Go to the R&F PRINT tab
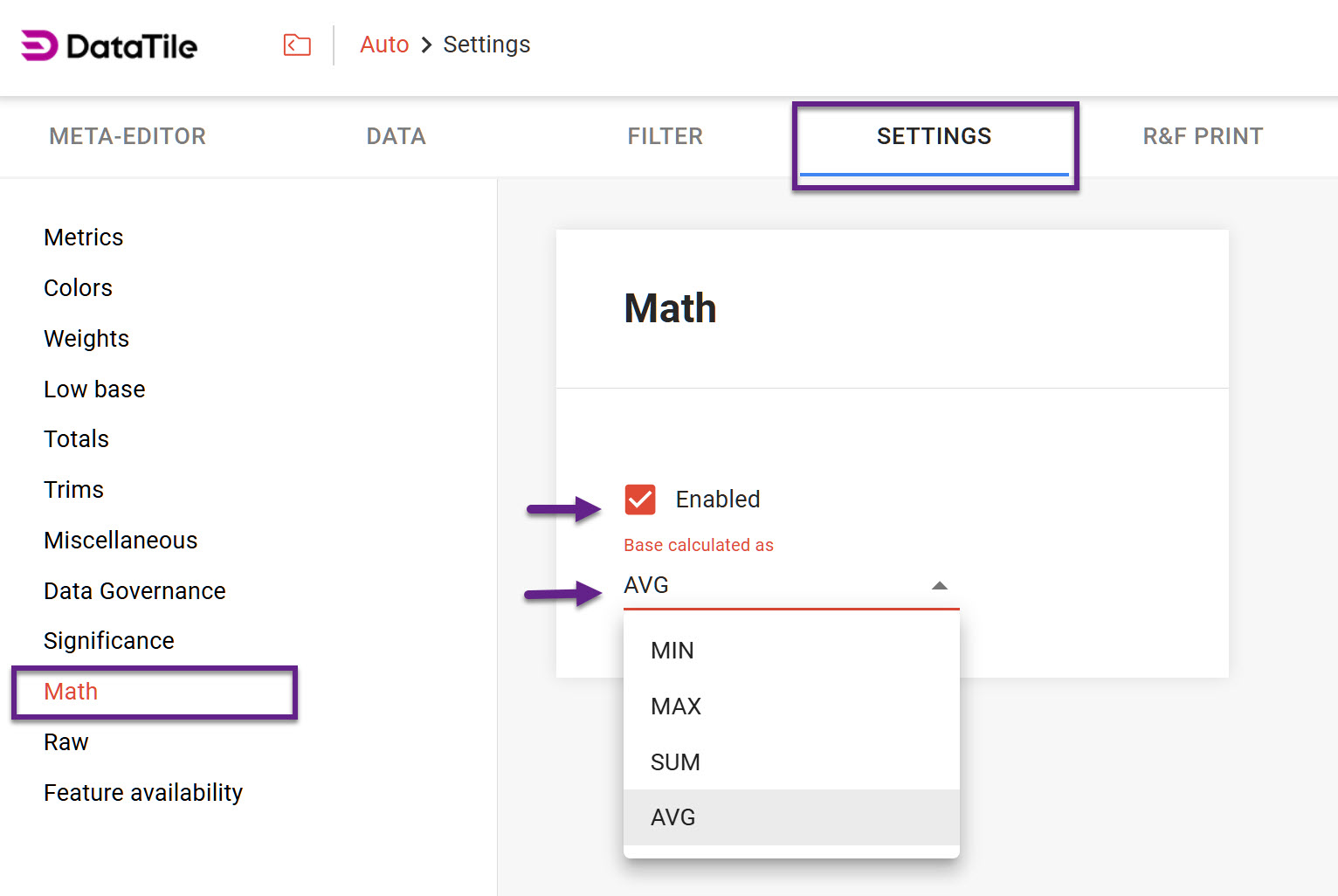This screenshot has height=896, width=1338. (x=1203, y=136)
